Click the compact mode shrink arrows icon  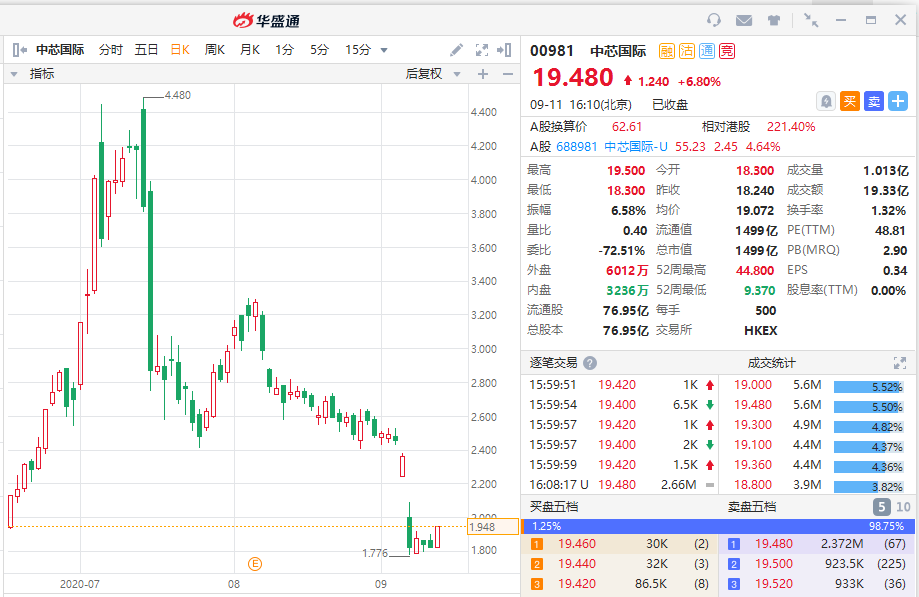[811, 21]
